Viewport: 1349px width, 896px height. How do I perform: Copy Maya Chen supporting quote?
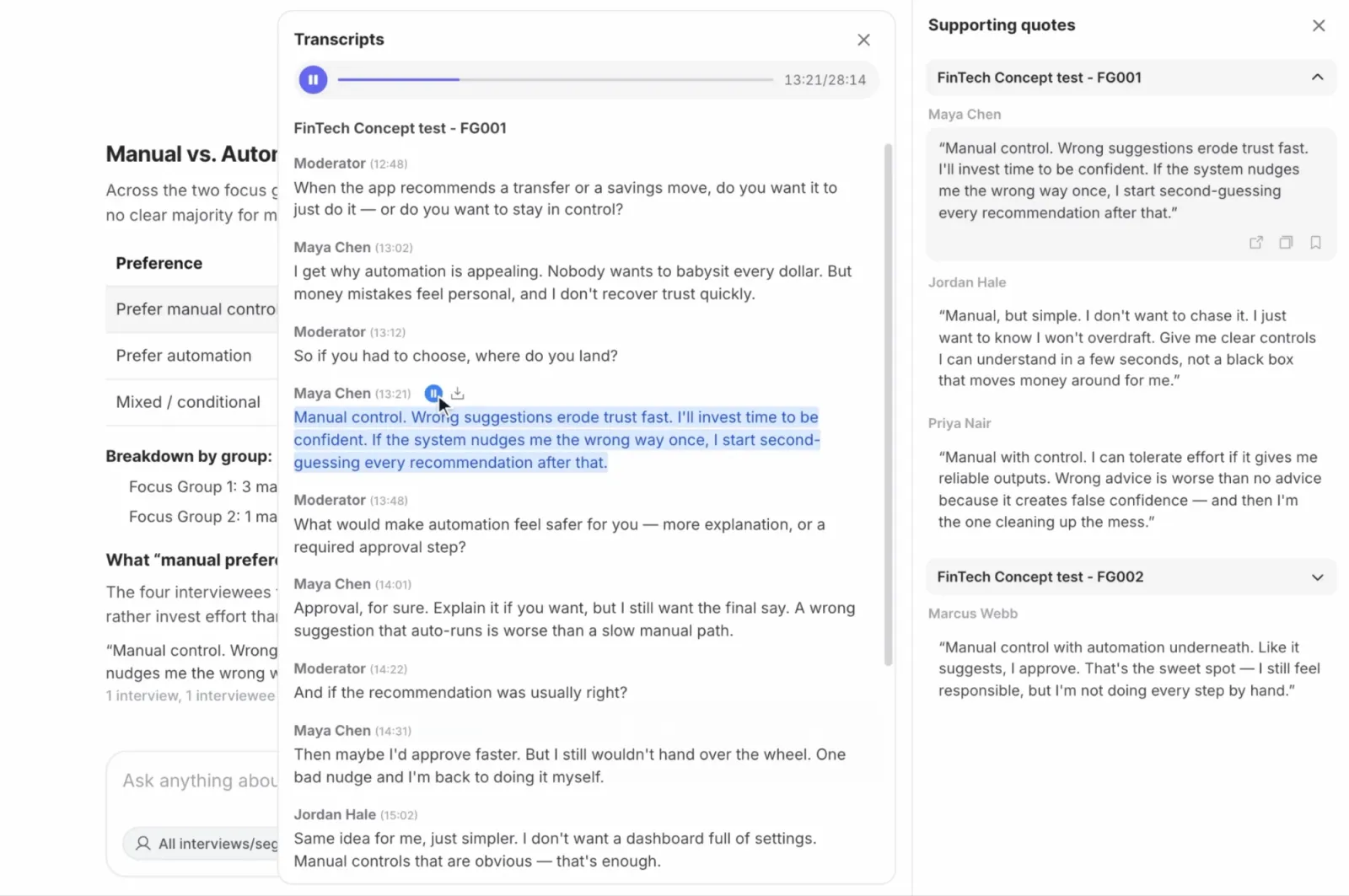pos(1286,243)
